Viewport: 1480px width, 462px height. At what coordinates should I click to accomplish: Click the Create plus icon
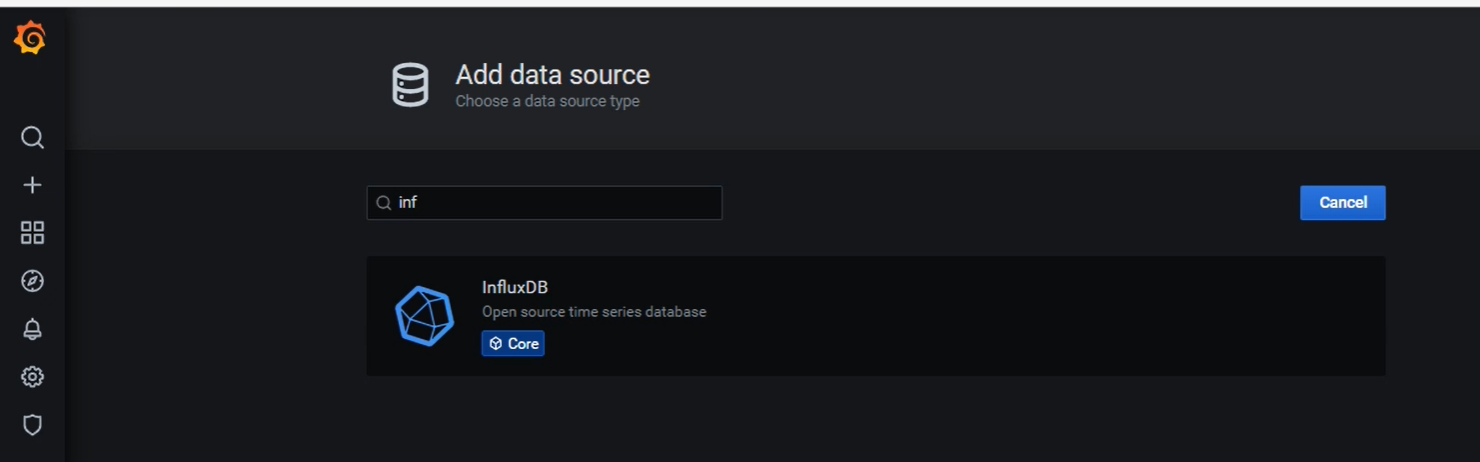coord(32,185)
